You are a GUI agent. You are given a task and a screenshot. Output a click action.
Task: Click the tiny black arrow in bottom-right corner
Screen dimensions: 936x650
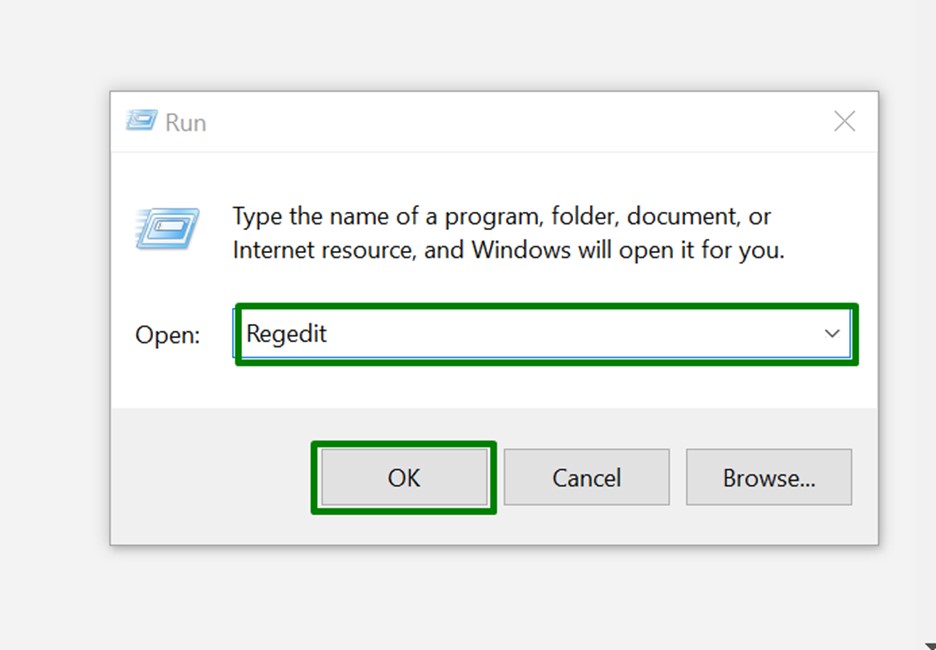tap(930, 645)
